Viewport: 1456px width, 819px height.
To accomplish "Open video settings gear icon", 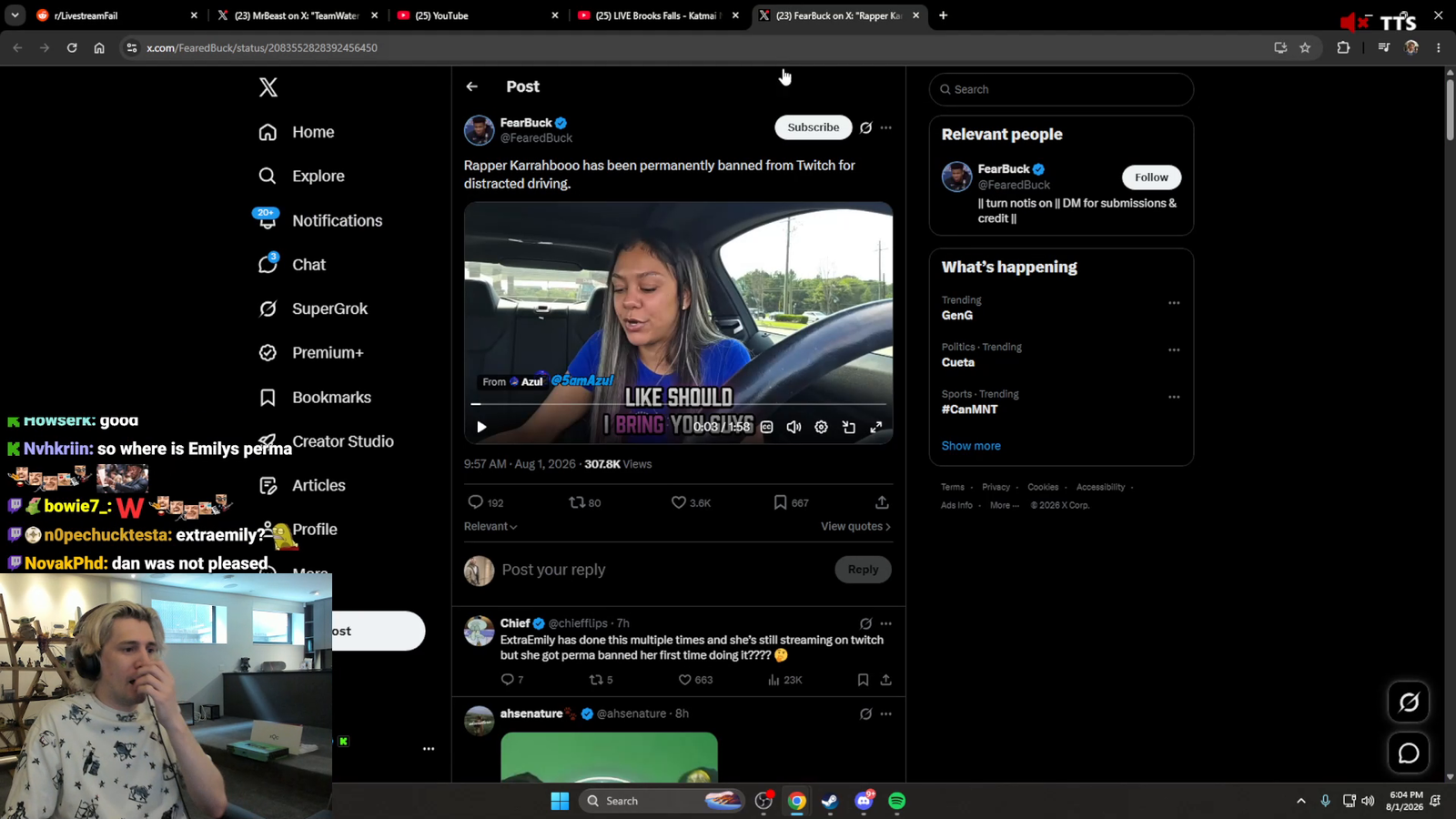I will [821, 427].
